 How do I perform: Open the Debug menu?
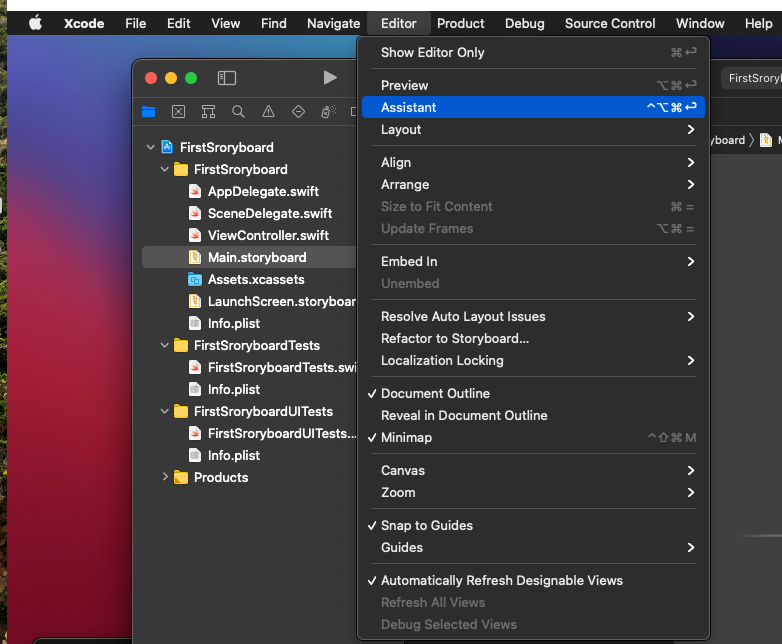click(x=525, y=23)
